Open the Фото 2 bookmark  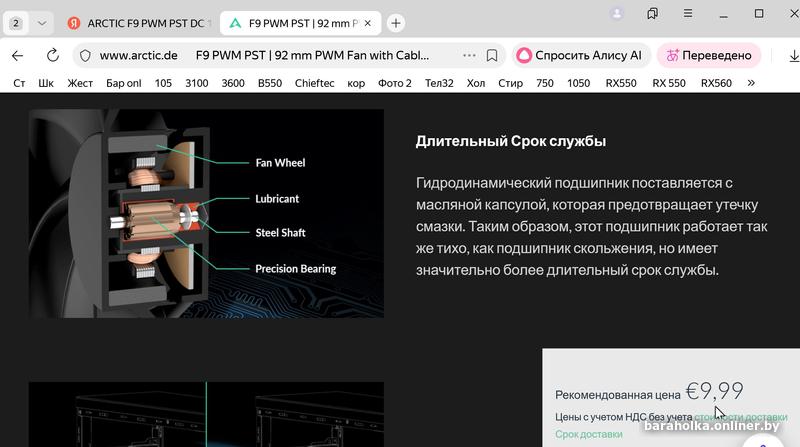[x=394, y=83]
